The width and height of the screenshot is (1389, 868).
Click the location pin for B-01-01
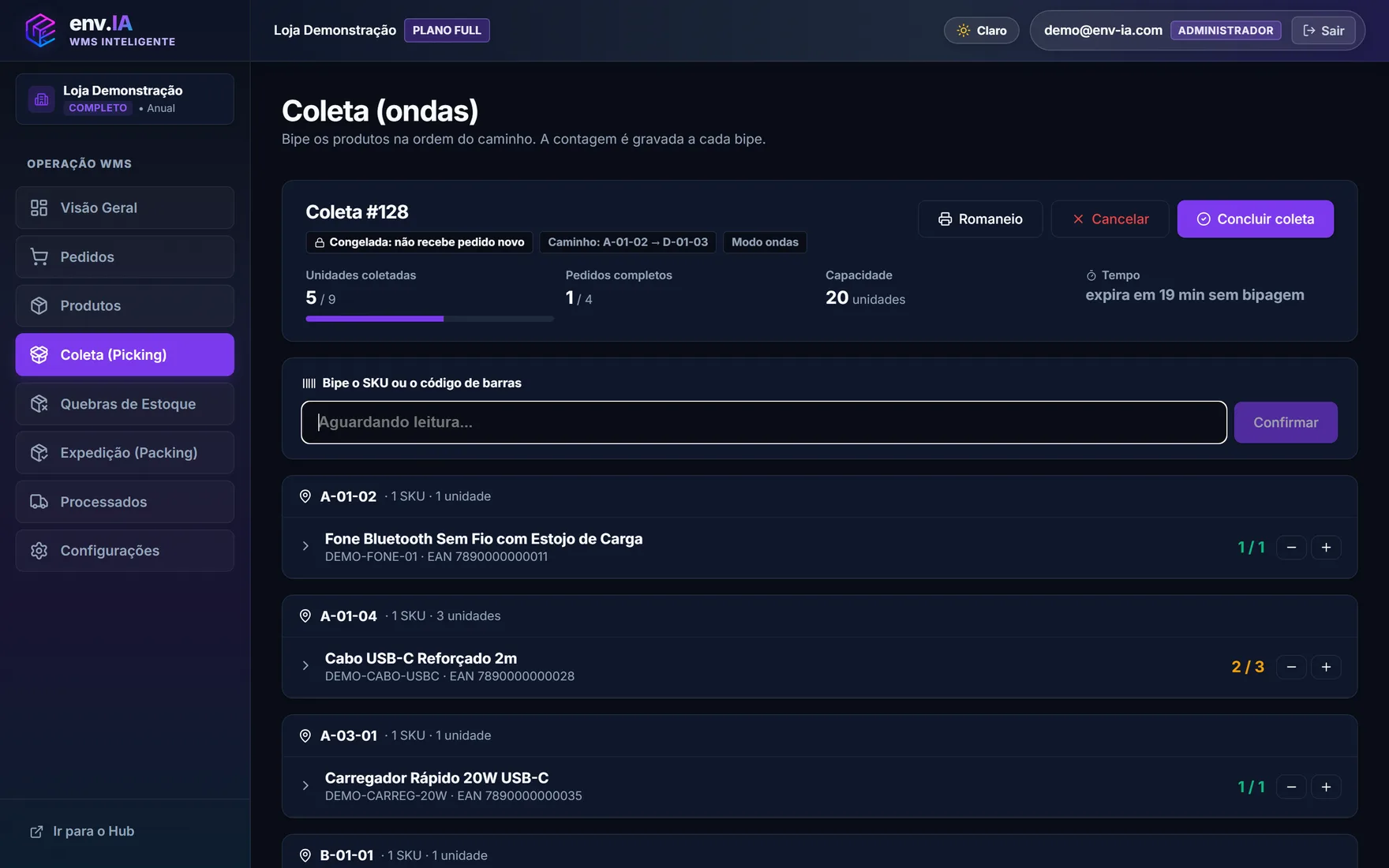pyautogui.click(x=305, y=855)
